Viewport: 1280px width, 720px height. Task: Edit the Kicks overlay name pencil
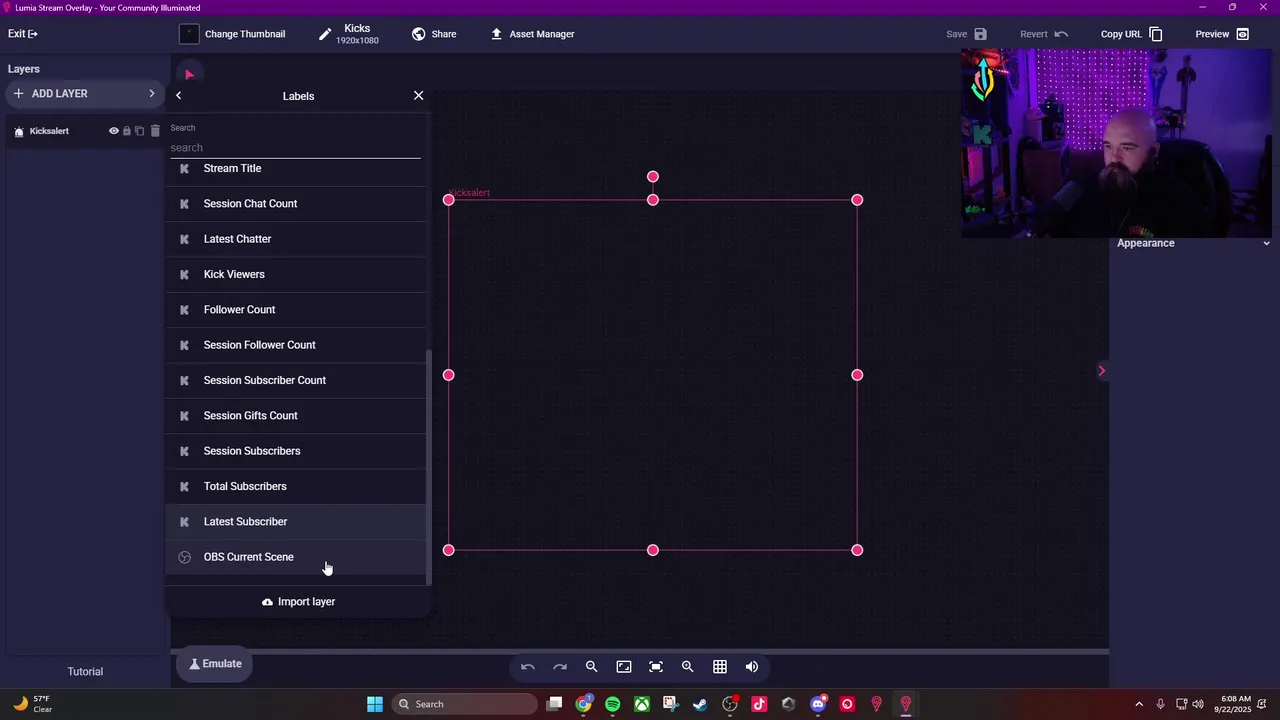pos(325,34)
